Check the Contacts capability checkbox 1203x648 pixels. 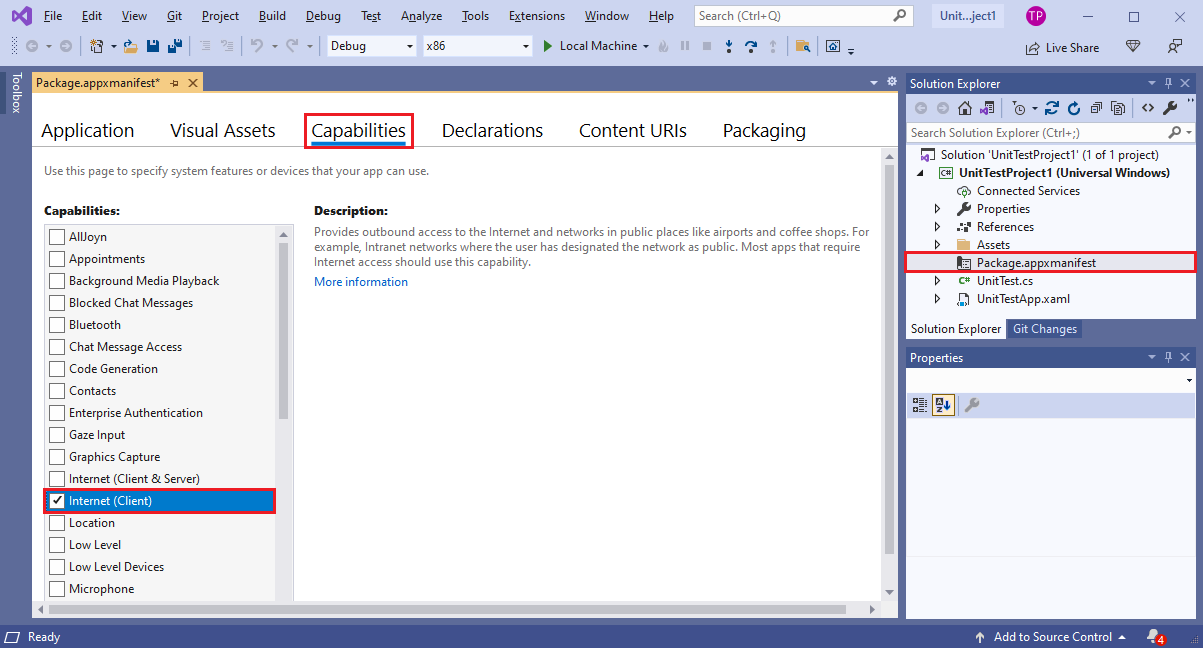tap(57, 391)
